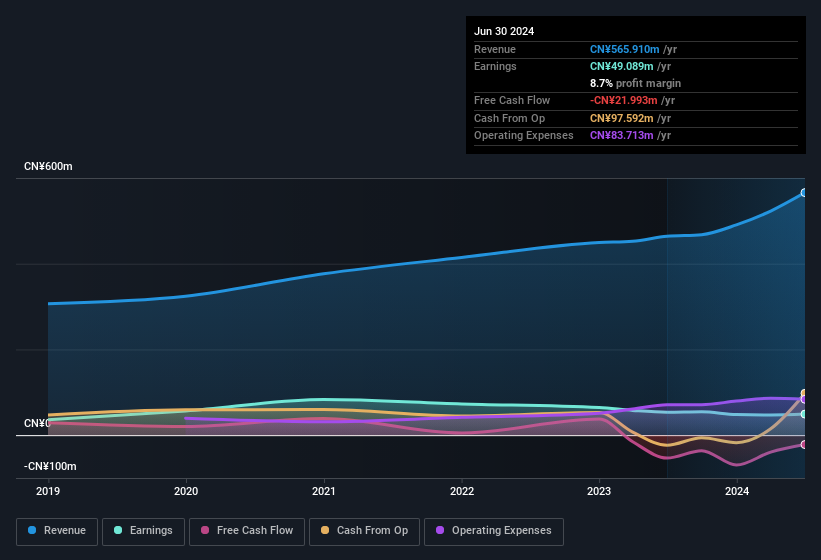Click the Operating Expenses row label in tooltip
The image size is (821, 560).
524,136
